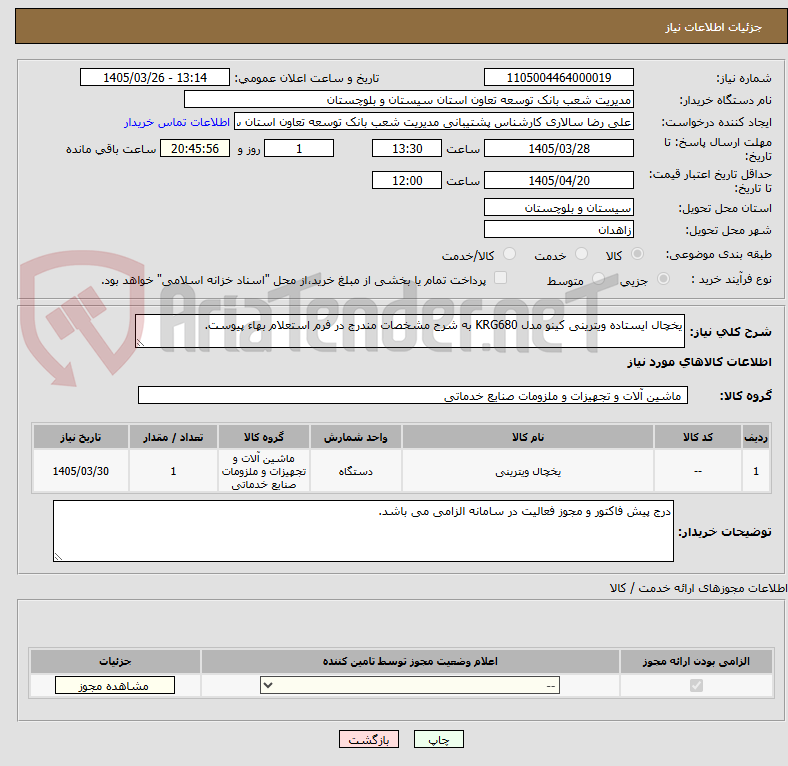Click the description textarea resize handle
Image resolution: width=788 pixels, height=766 pixels.
click(140, 342)
